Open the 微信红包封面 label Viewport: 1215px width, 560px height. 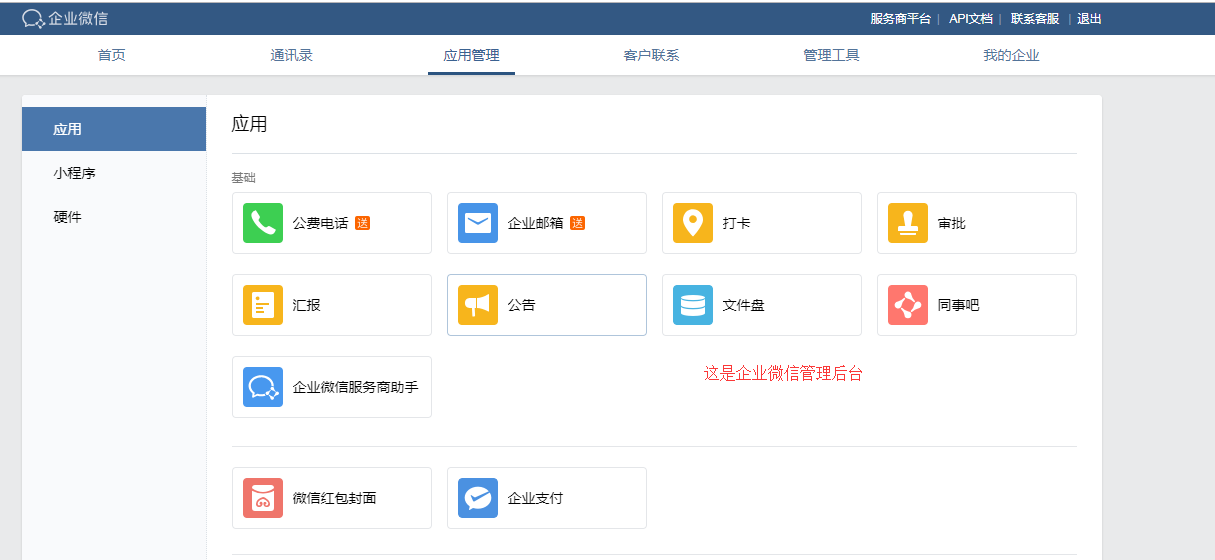coord(334,498)
